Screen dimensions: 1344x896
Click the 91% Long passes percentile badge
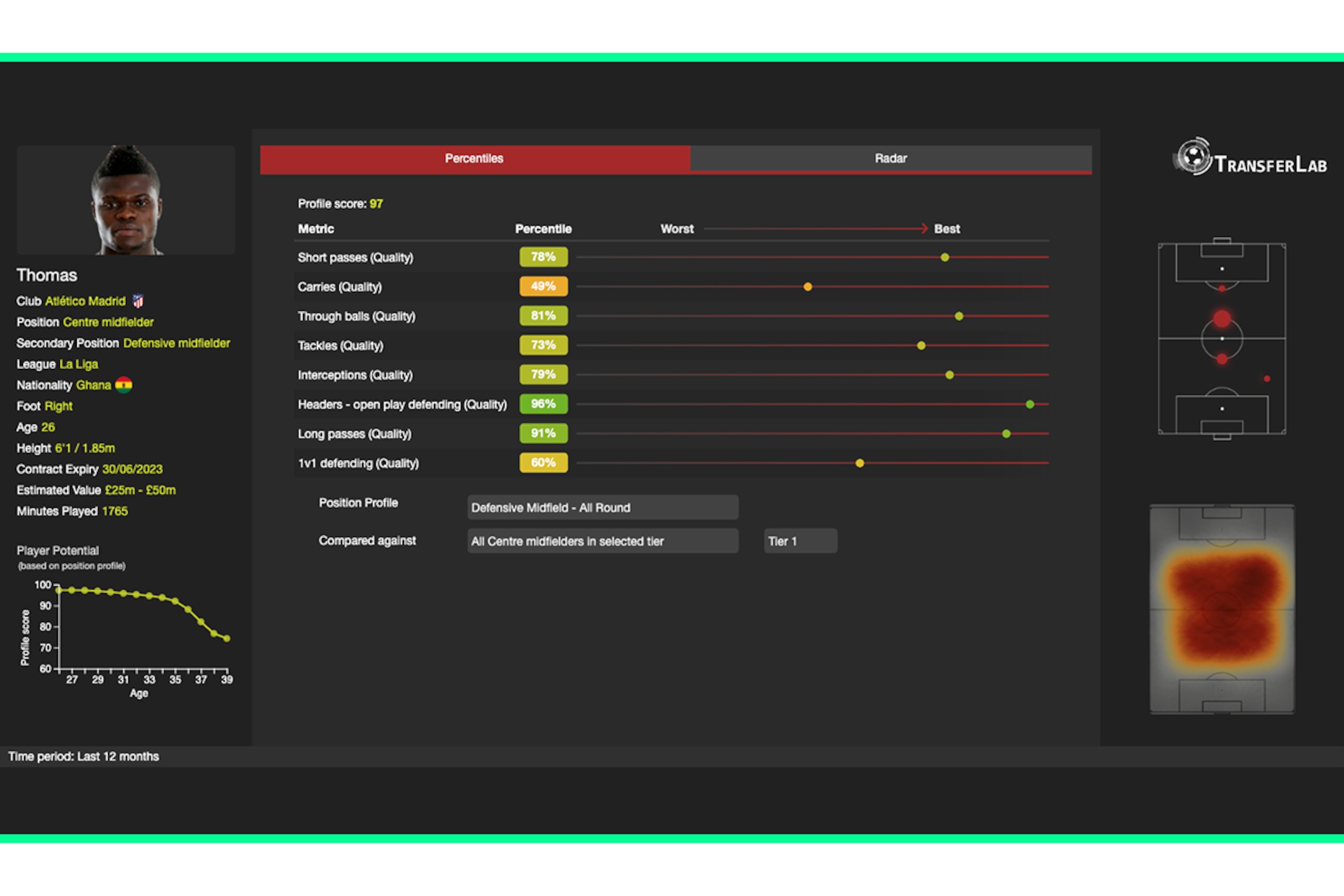click(x=543, y=433)
